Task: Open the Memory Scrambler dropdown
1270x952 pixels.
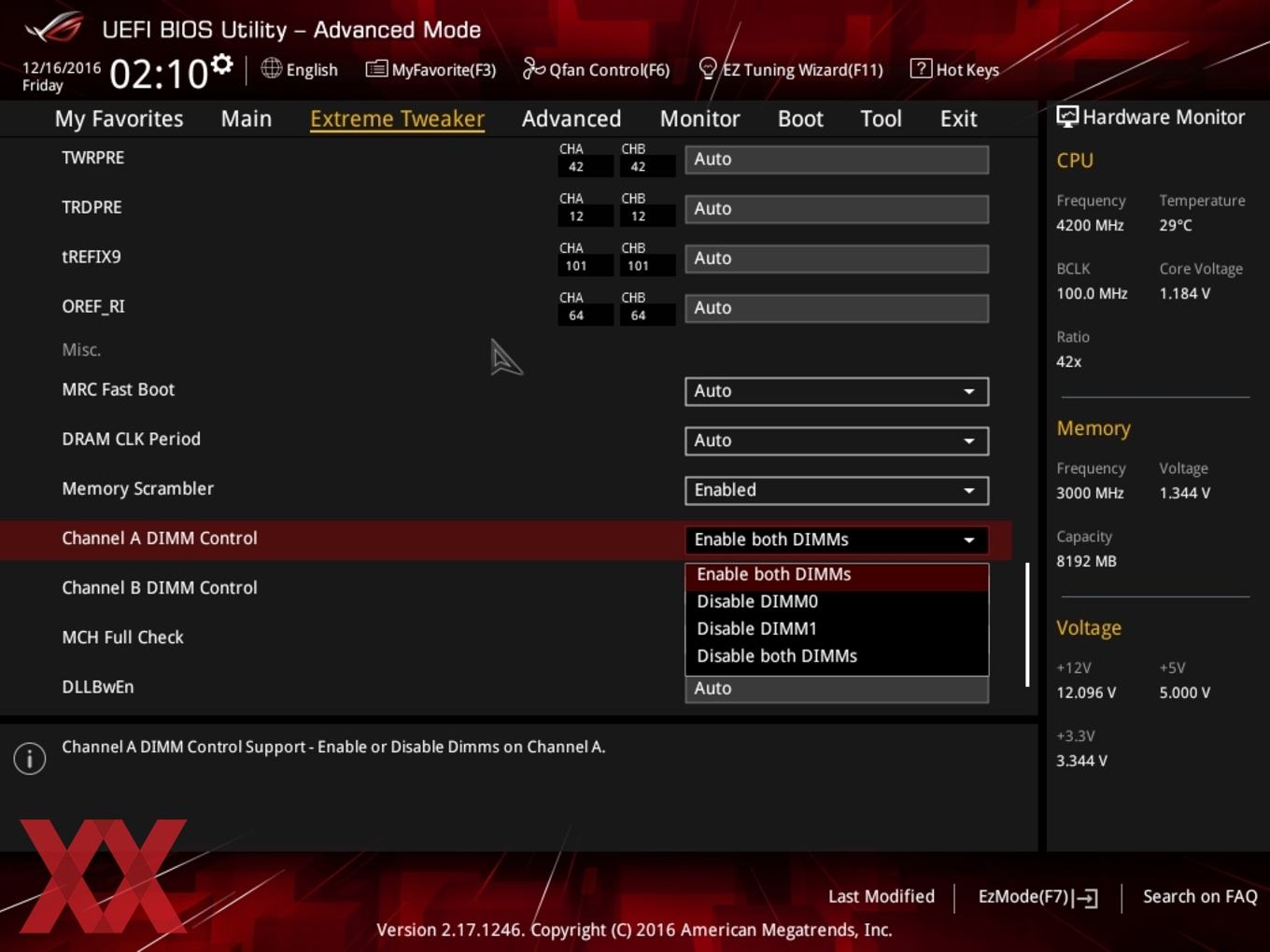Action: tap(837, 490)
